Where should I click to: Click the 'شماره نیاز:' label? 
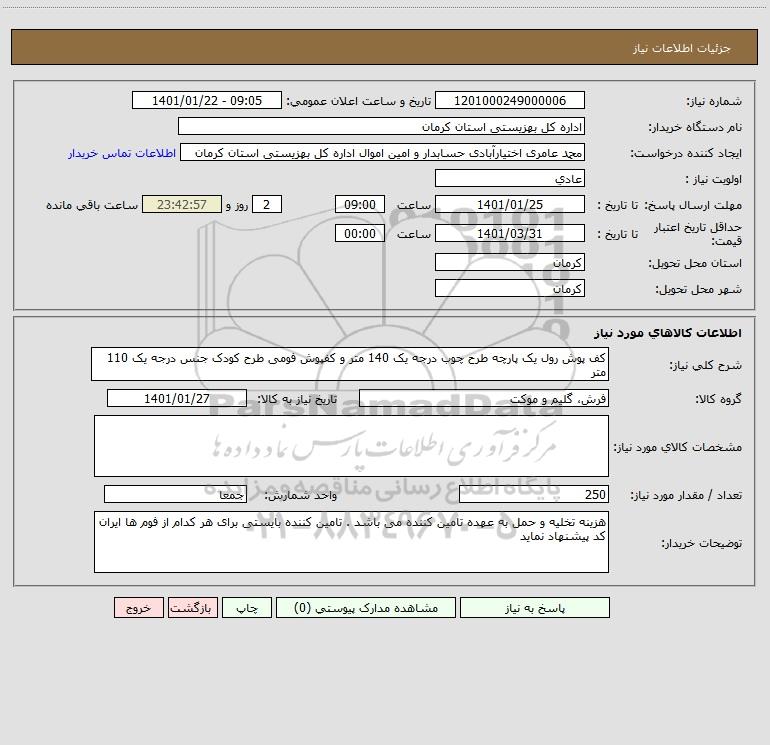pyautogui.click(x=714, y=101)
